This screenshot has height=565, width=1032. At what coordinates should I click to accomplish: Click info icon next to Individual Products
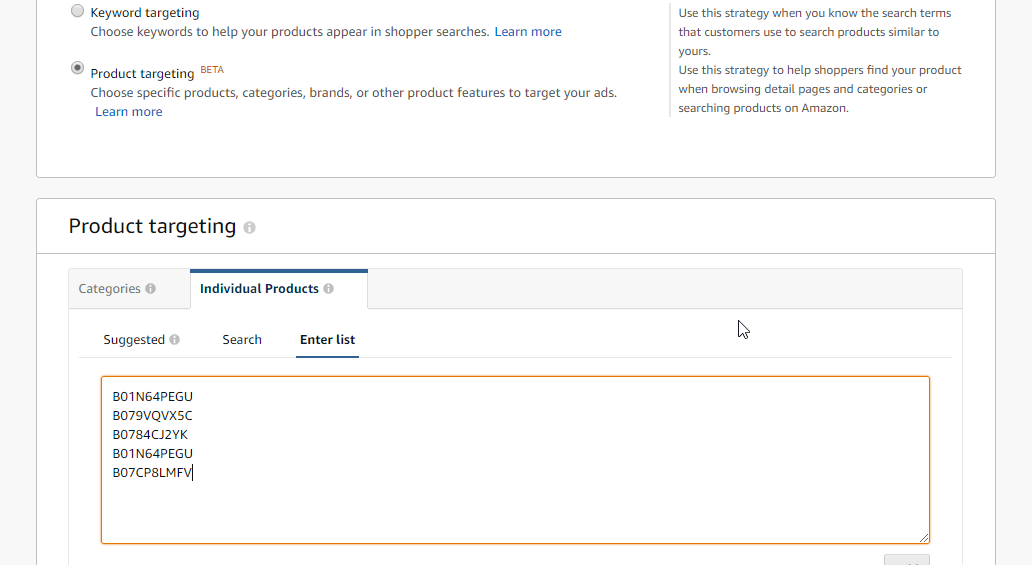328,289
